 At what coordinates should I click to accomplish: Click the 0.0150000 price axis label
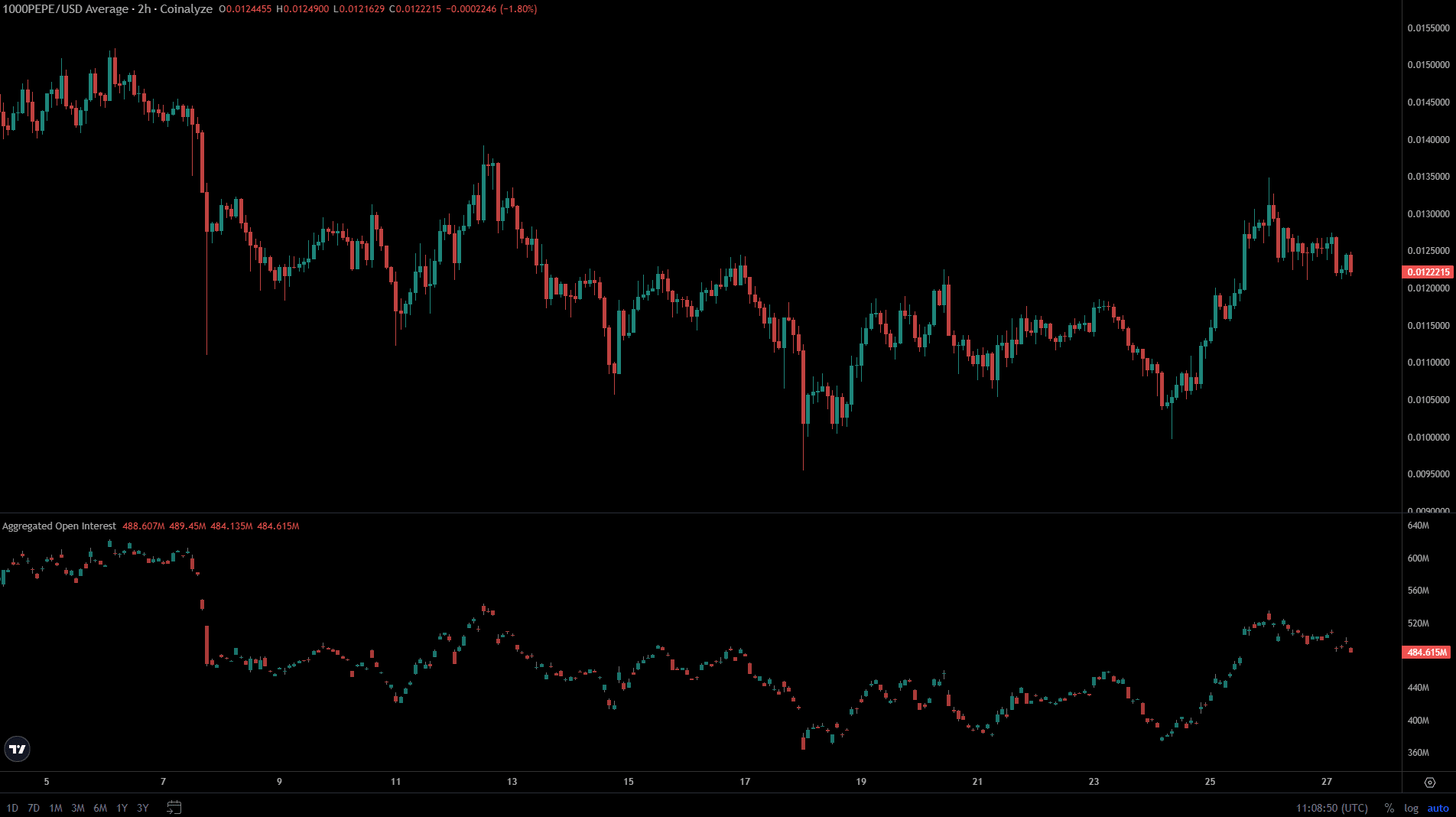[1428, 65]
